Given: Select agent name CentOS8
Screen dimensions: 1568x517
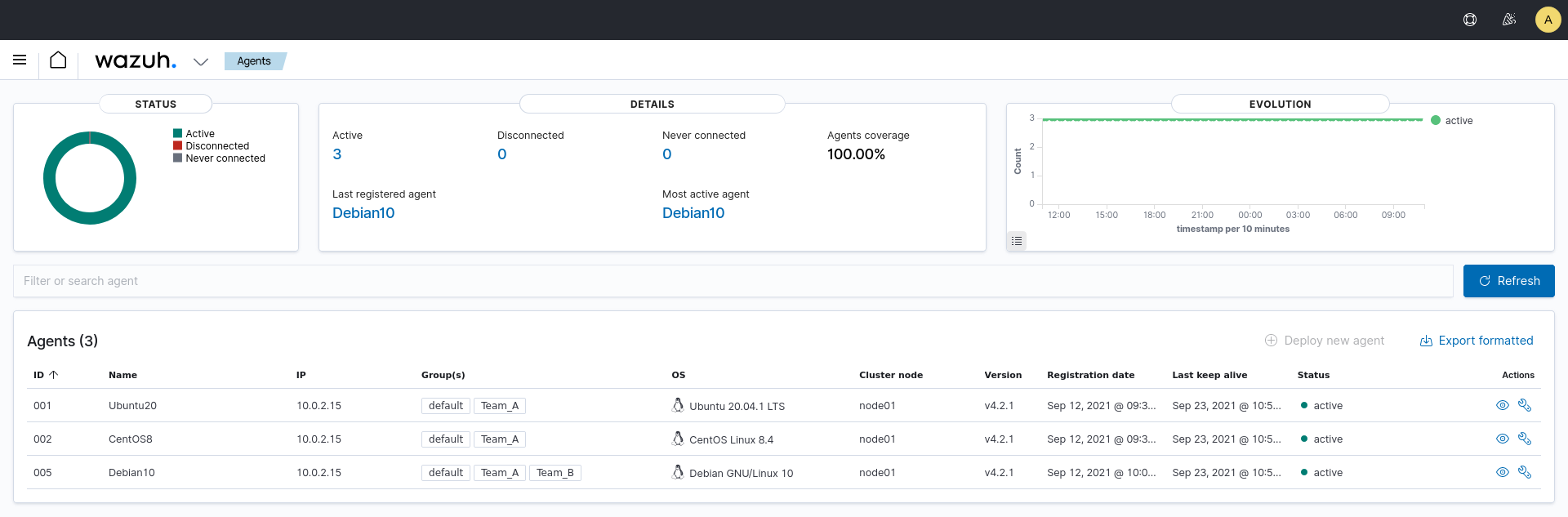Looking at the screenshot, I should (131, 439).
